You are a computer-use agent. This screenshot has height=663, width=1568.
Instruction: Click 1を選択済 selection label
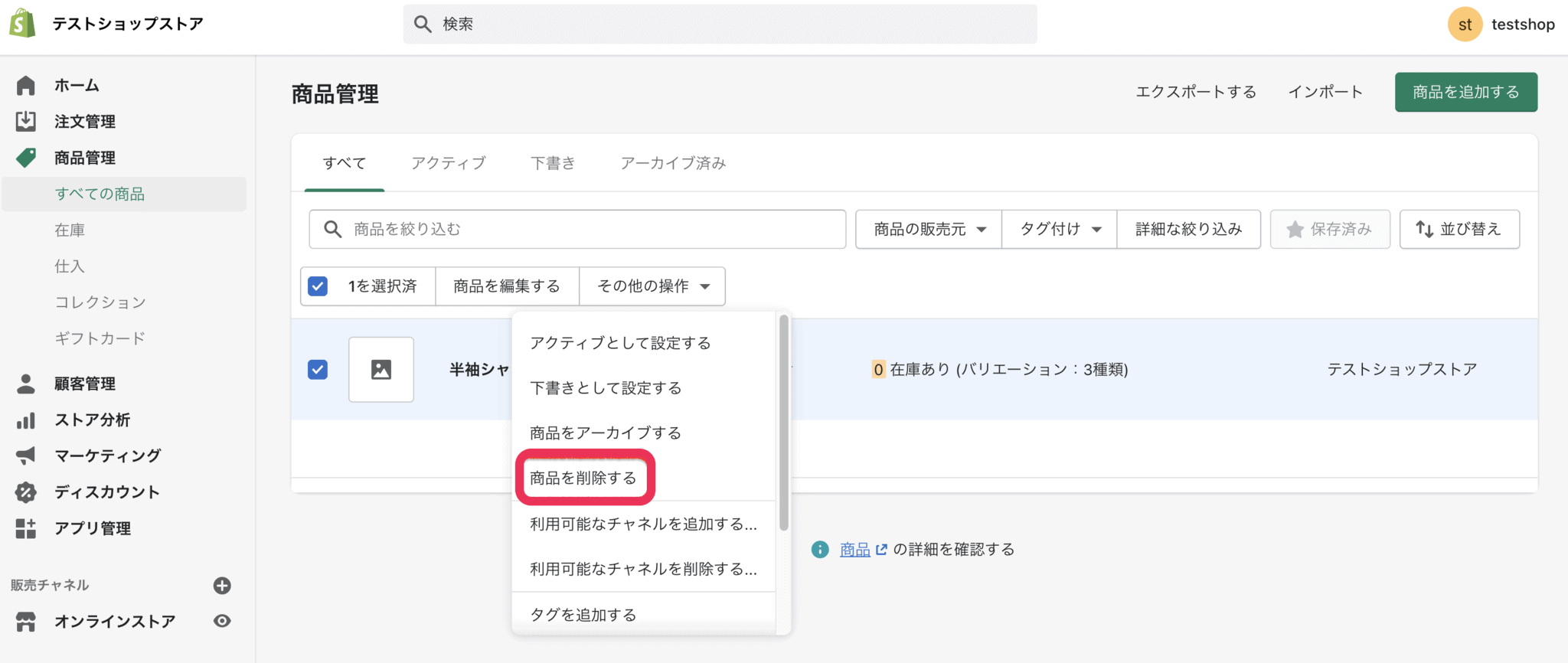[x=382, y=286]
